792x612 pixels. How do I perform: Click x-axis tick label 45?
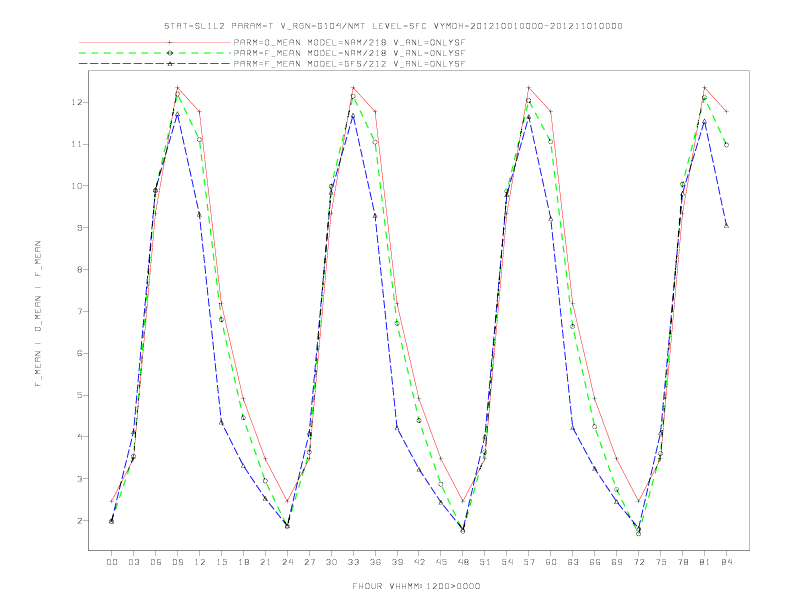[x=441, y=562]
